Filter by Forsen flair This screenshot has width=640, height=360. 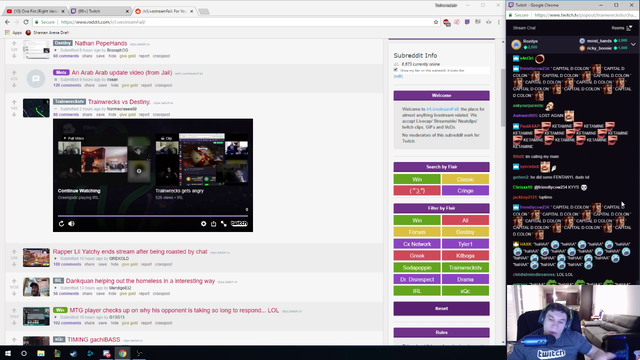[417, 232]
